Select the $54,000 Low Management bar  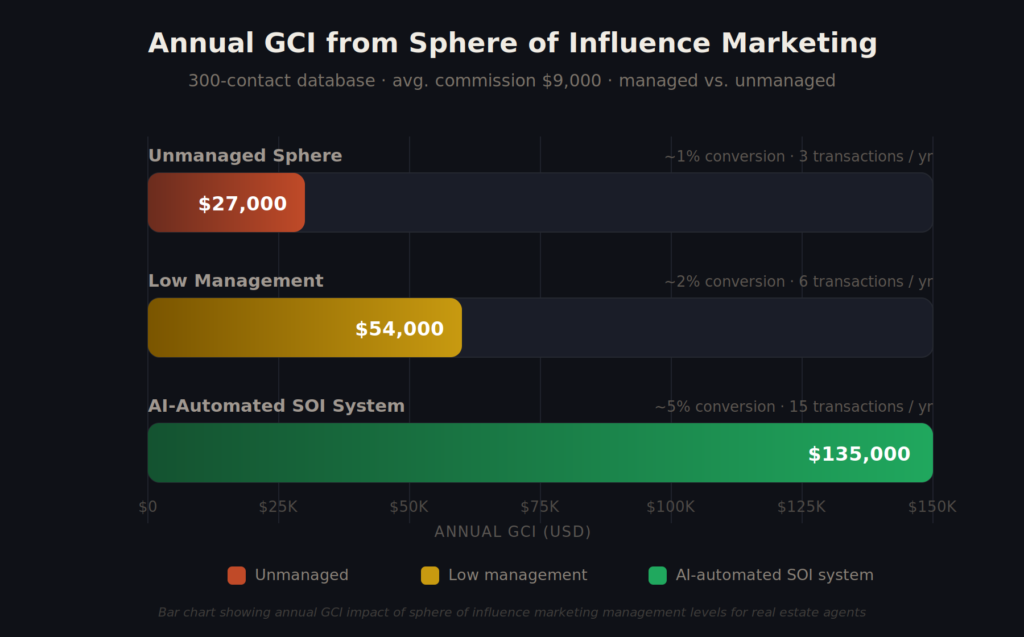pyautogui.click(x=304, y=327)
